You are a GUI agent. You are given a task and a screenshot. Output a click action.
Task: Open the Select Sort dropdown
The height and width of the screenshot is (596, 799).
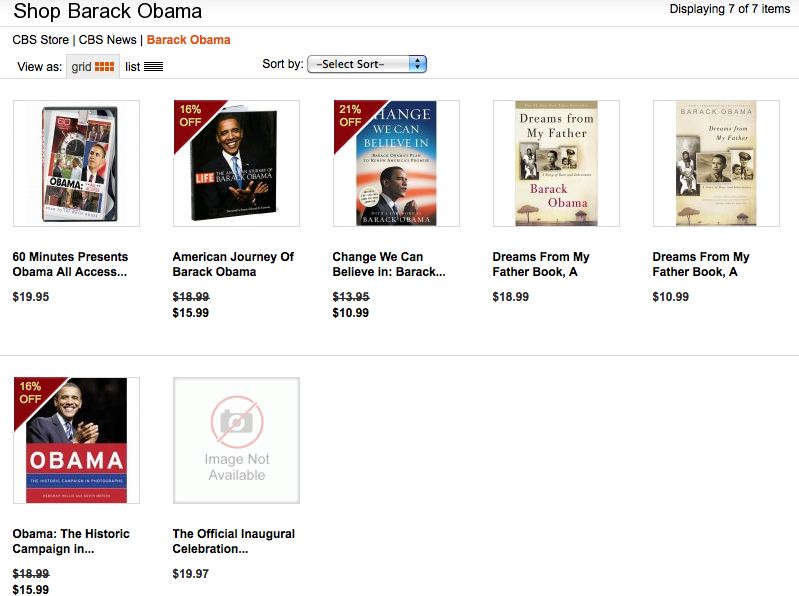click(367, 64)
